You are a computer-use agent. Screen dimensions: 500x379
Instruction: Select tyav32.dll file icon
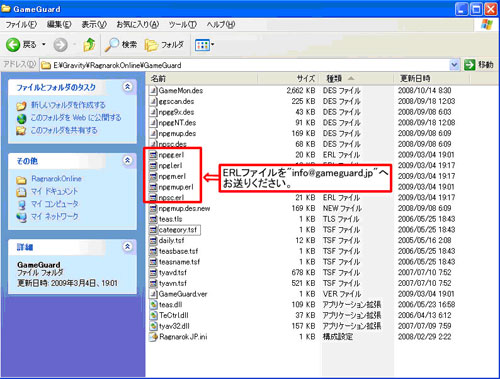pyautogui.click(x=153, y=326)
